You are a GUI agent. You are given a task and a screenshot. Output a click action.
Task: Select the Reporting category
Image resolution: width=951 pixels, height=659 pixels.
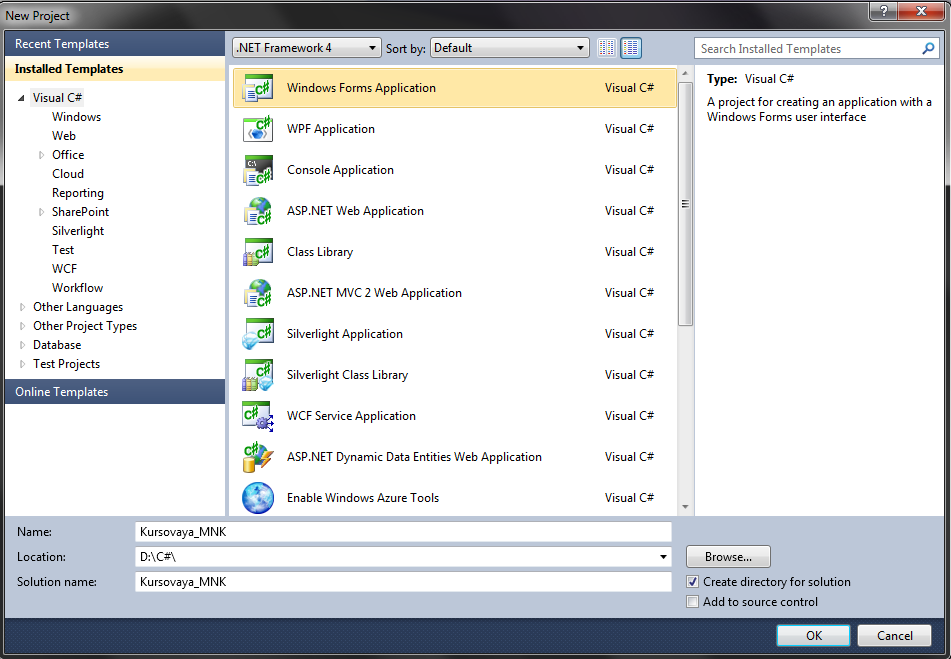tap(78, 193)
